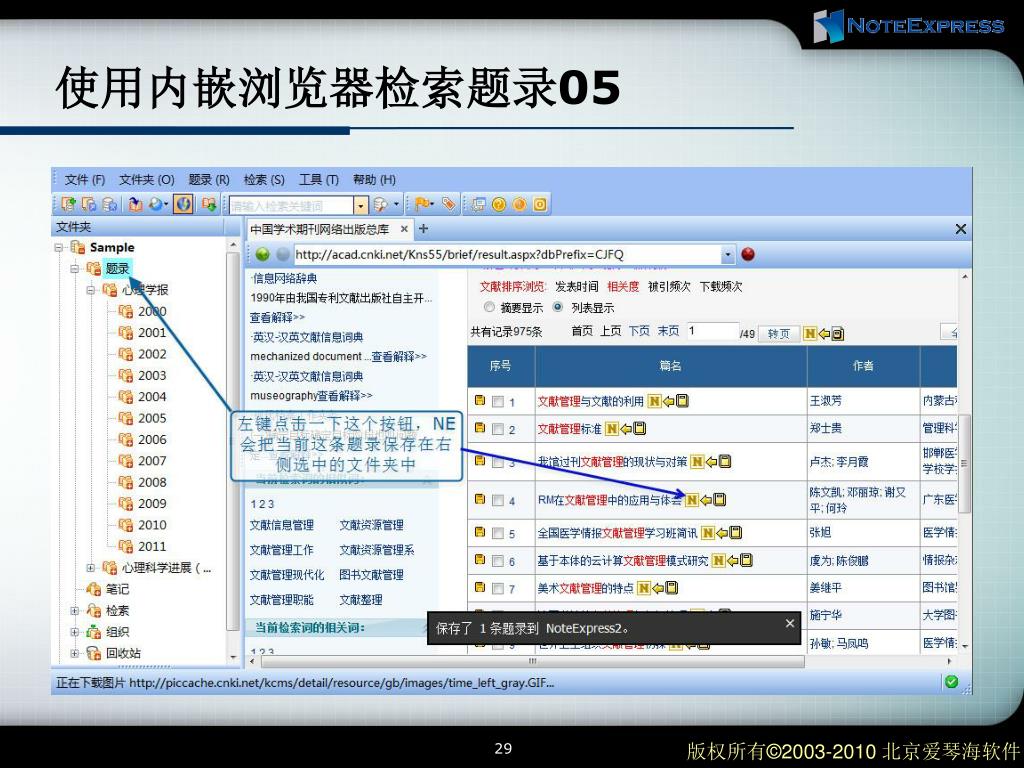Click the second toolbar database copy icon
This screenshot has width=1024, height=768.
pos(89,204)
